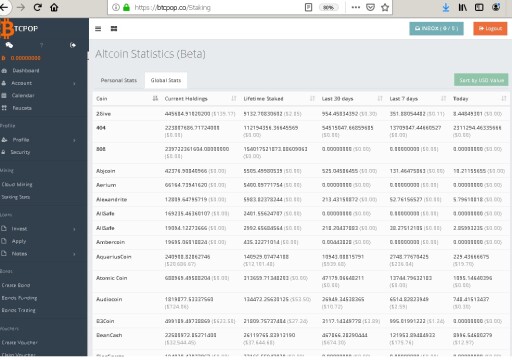Sort table by Lifetime Staked column

point(312,98)
